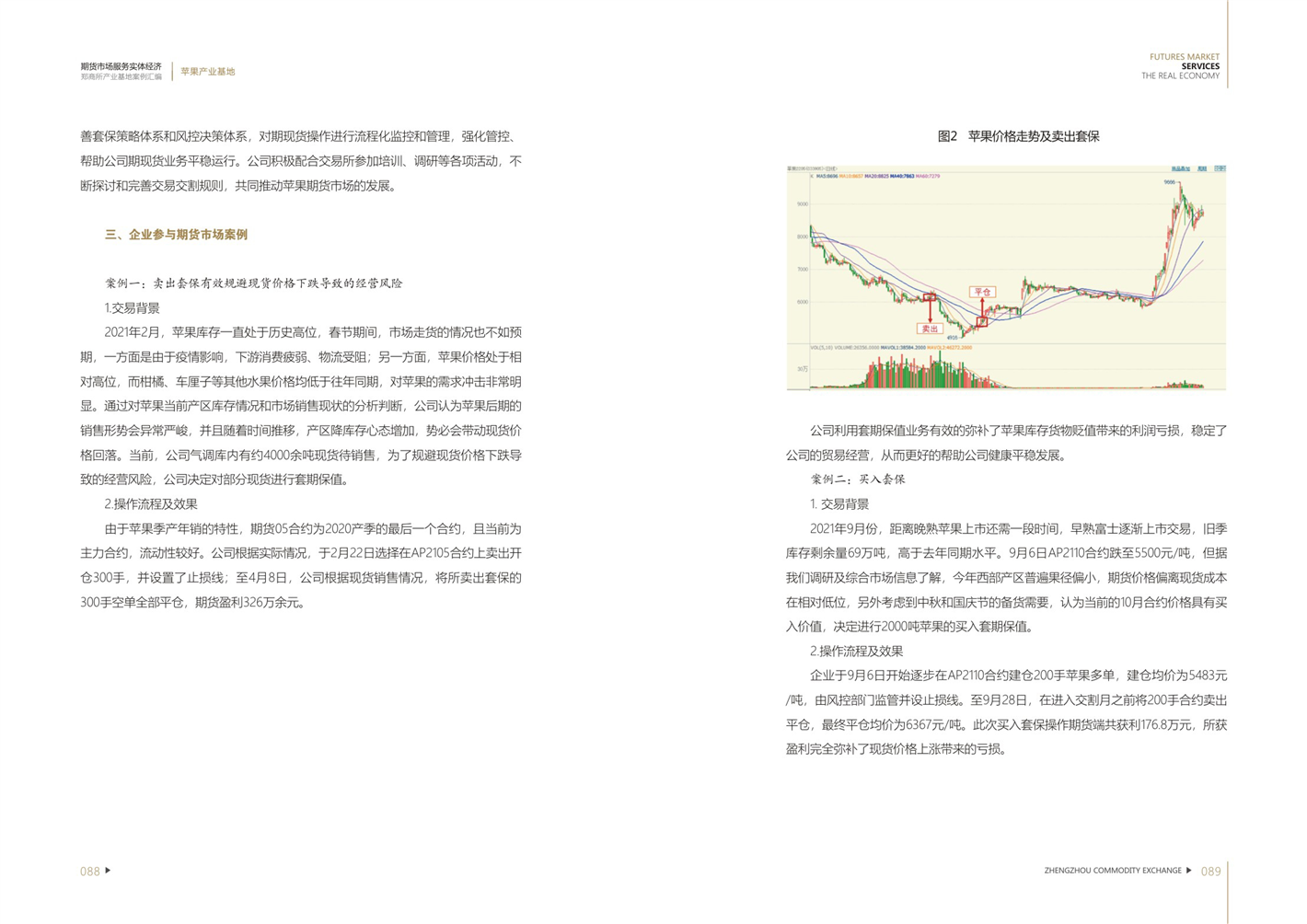Click the '6000' price axis label
1307x924 pixels.
(803, 302)
